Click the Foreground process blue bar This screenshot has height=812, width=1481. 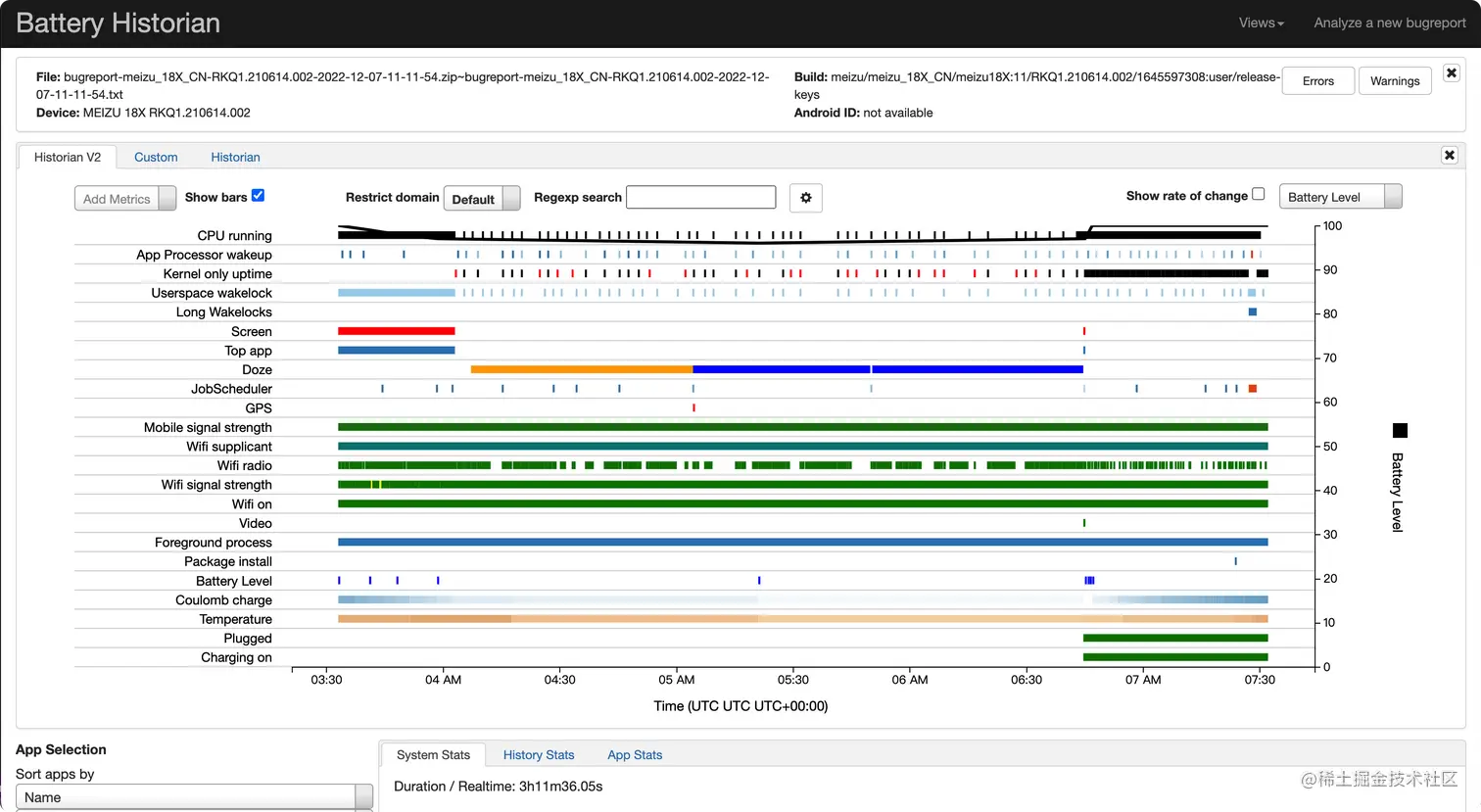(803, 542)
